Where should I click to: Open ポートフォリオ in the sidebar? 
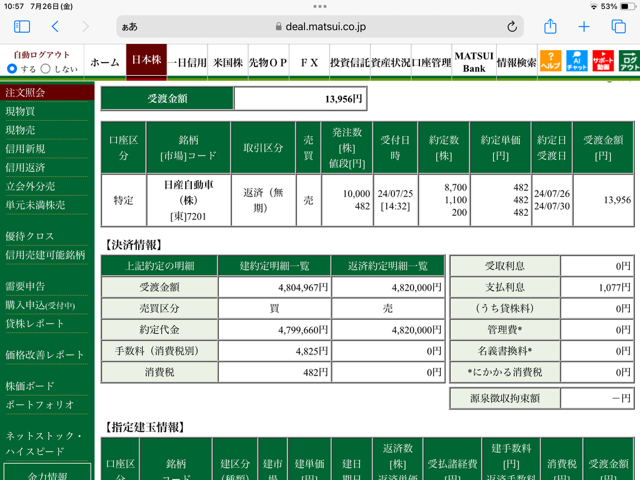pos(40,404)
